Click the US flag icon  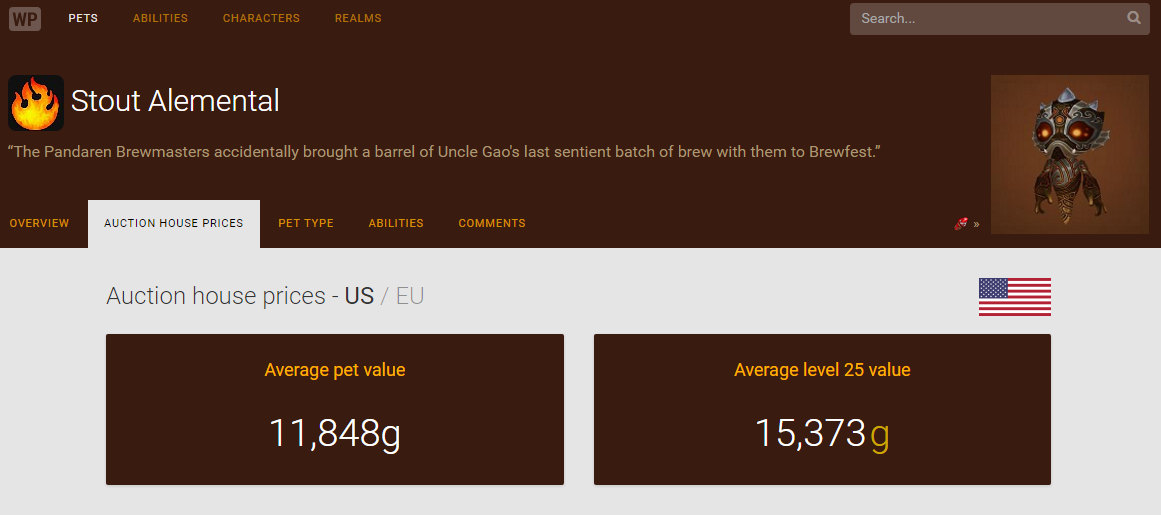(x=1014, y=297)
